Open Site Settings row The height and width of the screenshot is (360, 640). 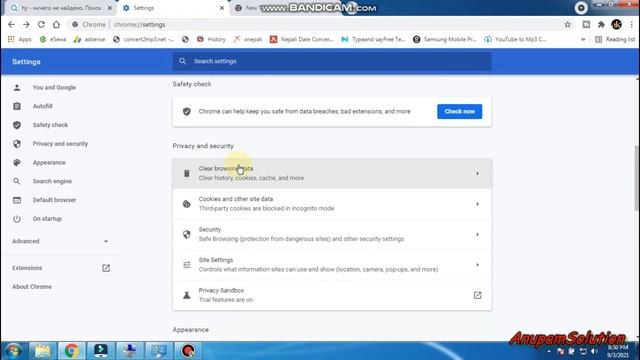[x=332, y=264]
